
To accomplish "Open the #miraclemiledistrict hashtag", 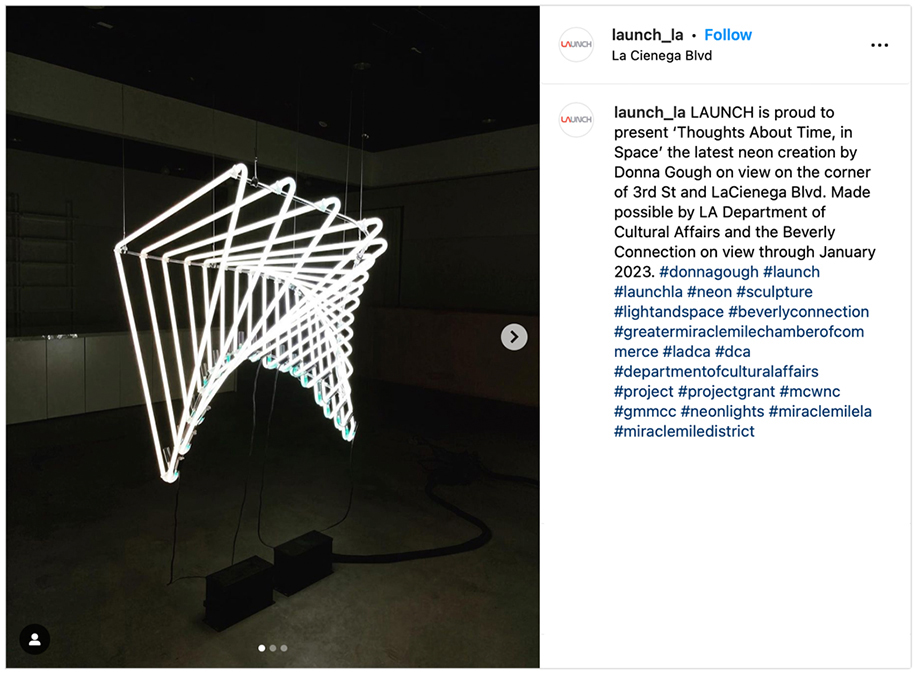I will 684,432.
